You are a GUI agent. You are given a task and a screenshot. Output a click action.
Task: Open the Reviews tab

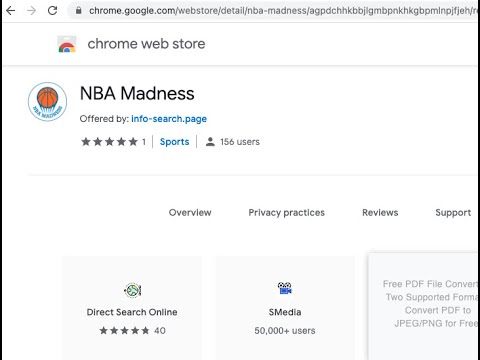[380, 213]
